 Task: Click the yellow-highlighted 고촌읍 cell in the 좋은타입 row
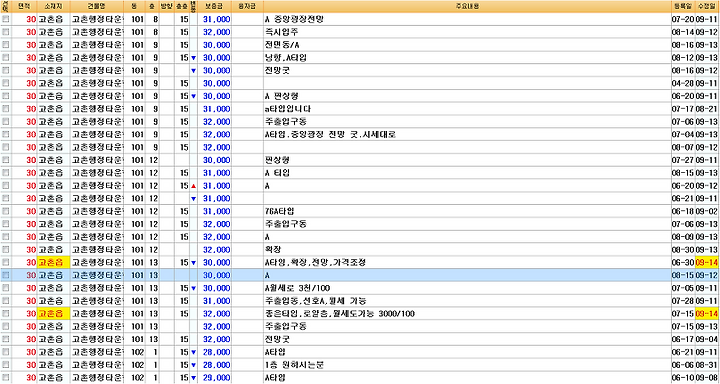coord(53,314)
